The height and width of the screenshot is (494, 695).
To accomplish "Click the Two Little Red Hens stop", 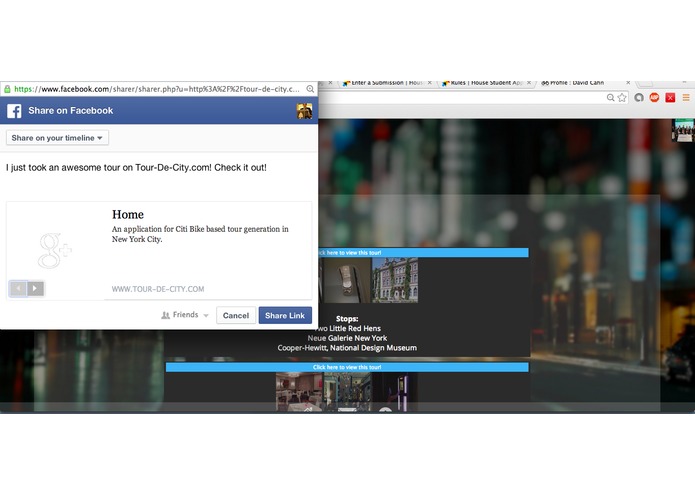I will pyautogui.click(x=349, y=328).
